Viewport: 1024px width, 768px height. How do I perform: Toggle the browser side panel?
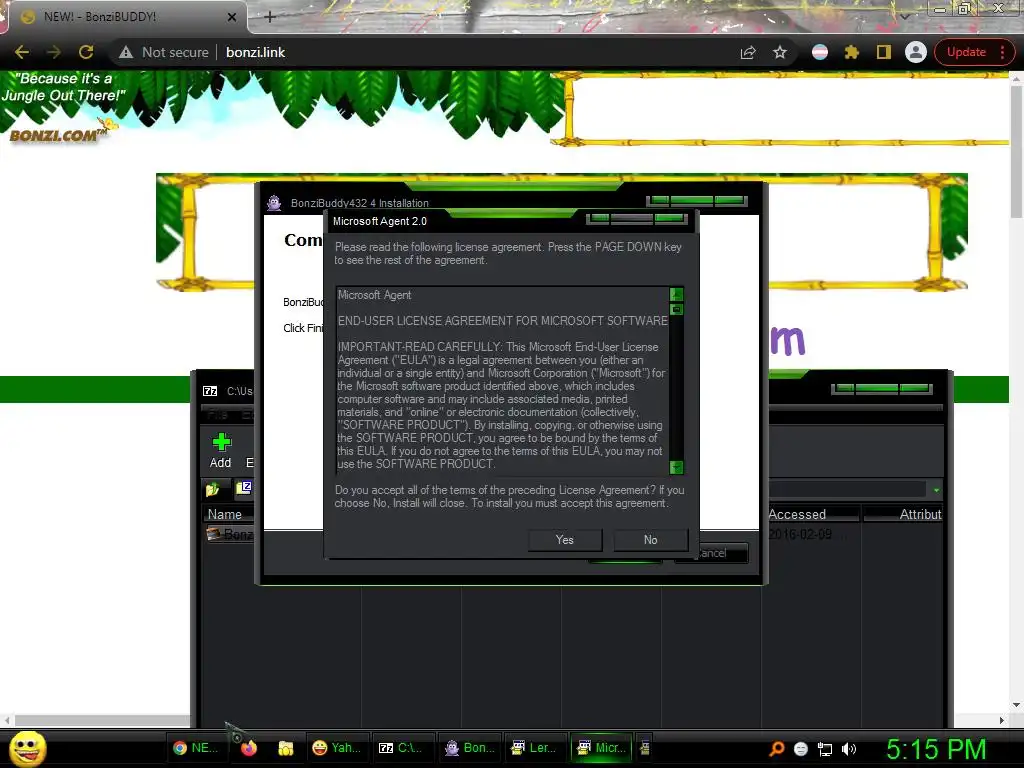pos(884,52)
